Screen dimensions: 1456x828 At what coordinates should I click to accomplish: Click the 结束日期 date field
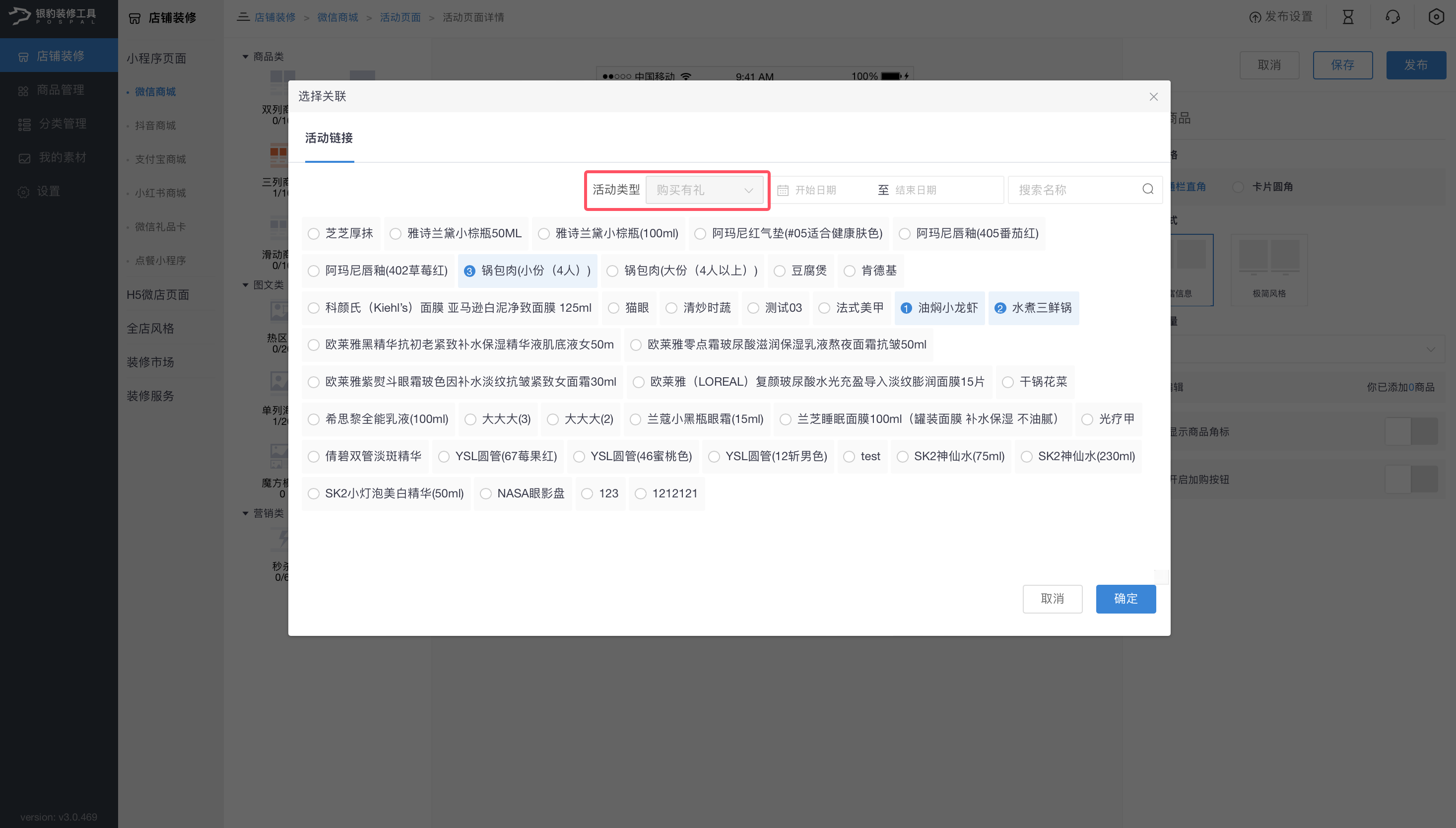916,190
